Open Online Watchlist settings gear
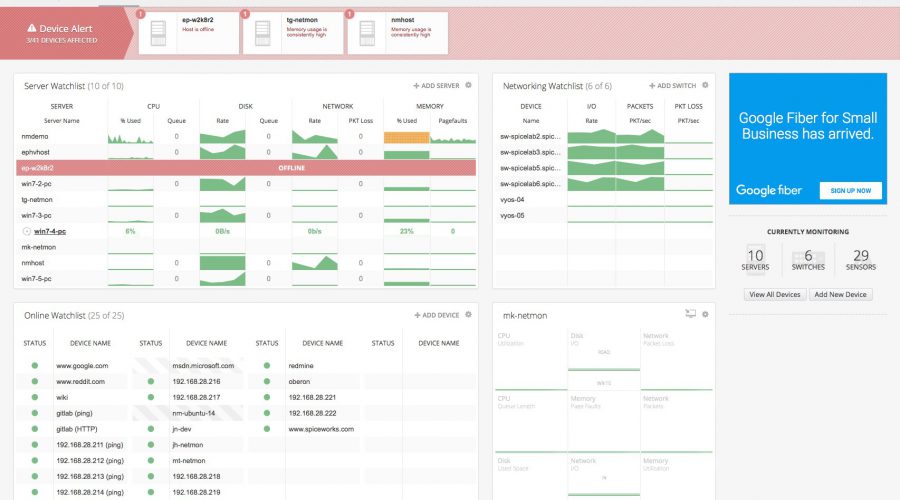The height and width of the screenshot is (500, 900). click(x=468, y=315)
